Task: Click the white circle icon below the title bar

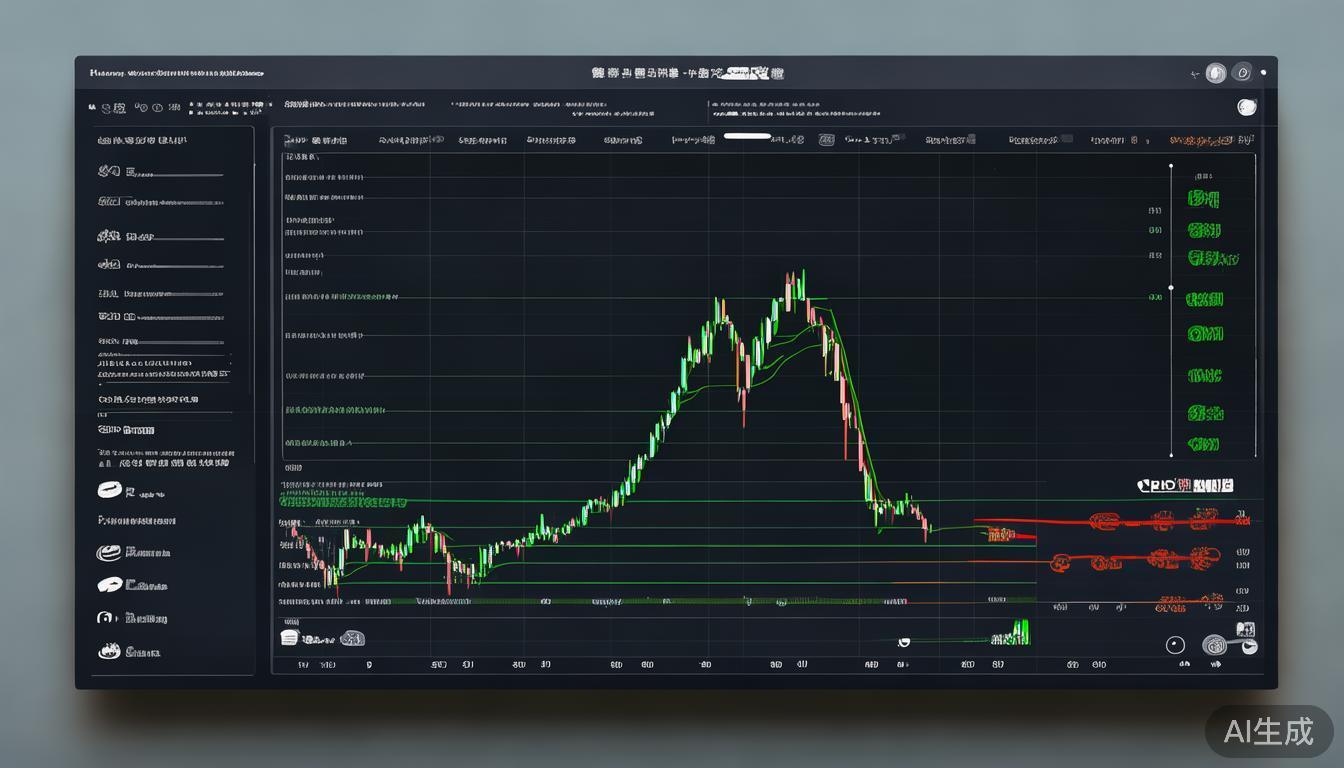Action: point(1246,107)
